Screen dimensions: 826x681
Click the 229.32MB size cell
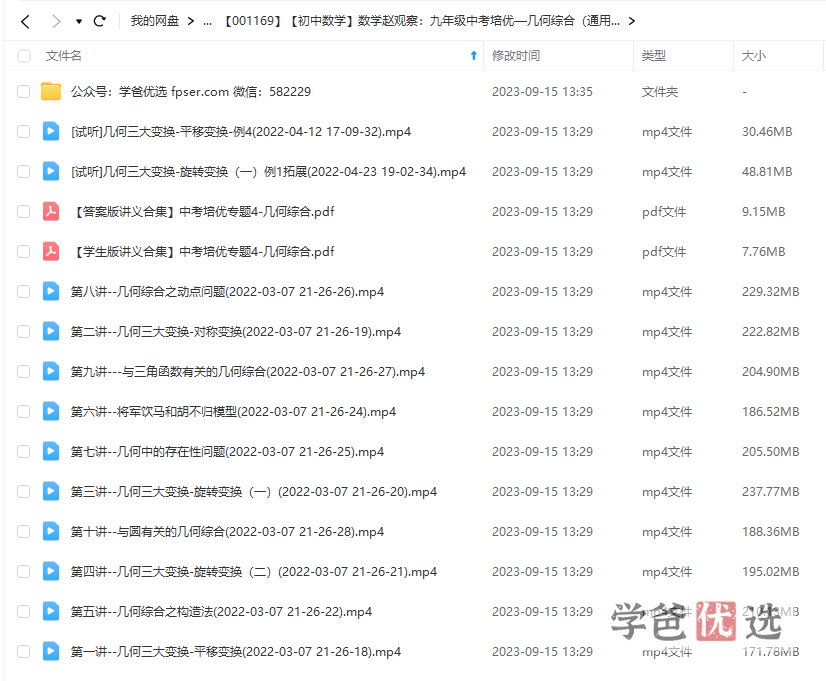(x=770, y=292)
